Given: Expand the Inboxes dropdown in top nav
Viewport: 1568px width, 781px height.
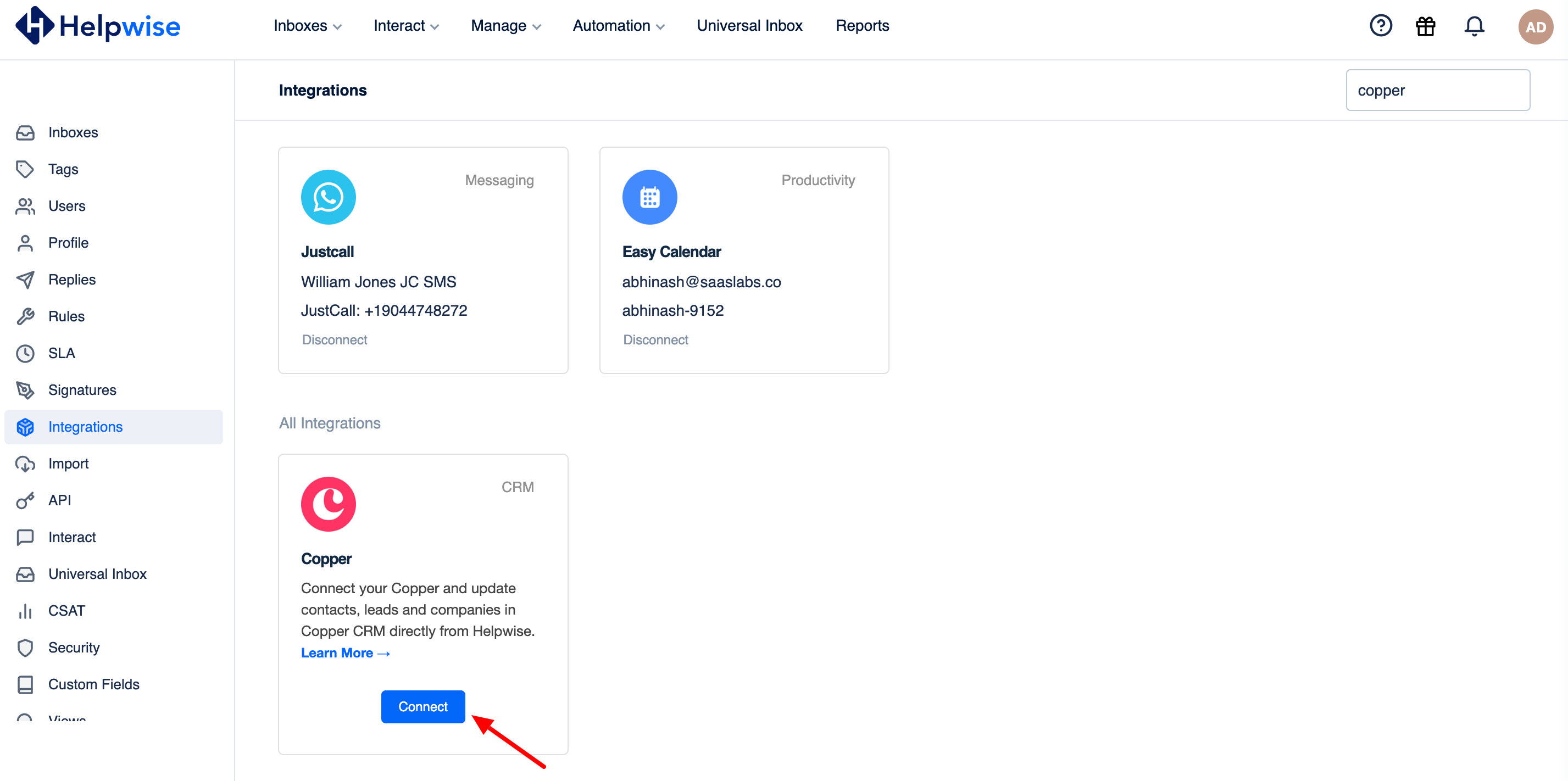Looking at the screenshot, I should tap(307, 26).
